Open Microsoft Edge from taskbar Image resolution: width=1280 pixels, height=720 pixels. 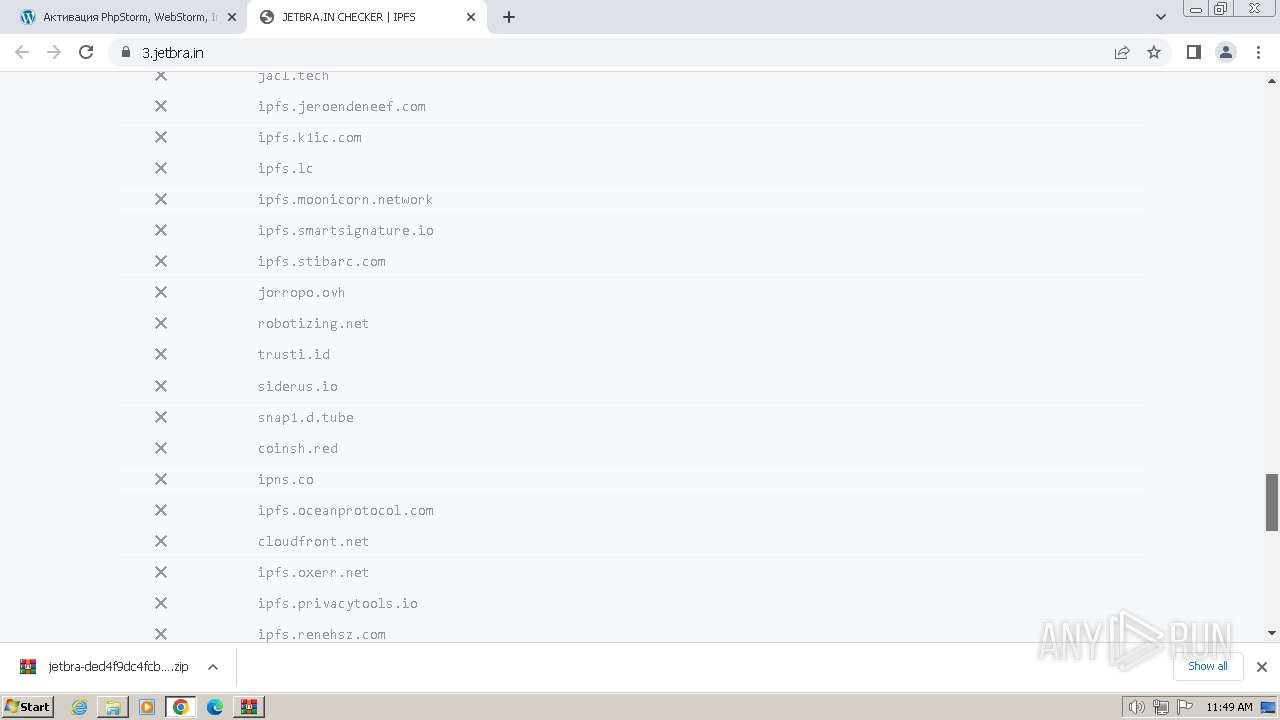(214, 707)
